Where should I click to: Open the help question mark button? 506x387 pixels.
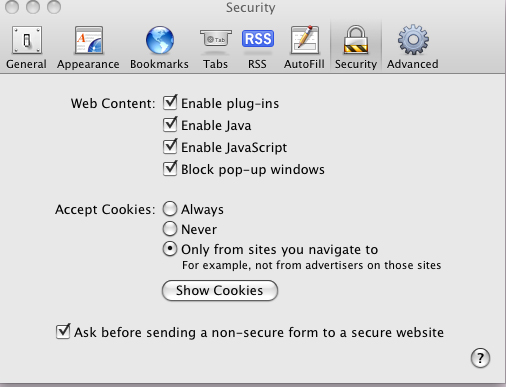pos(480,358)
